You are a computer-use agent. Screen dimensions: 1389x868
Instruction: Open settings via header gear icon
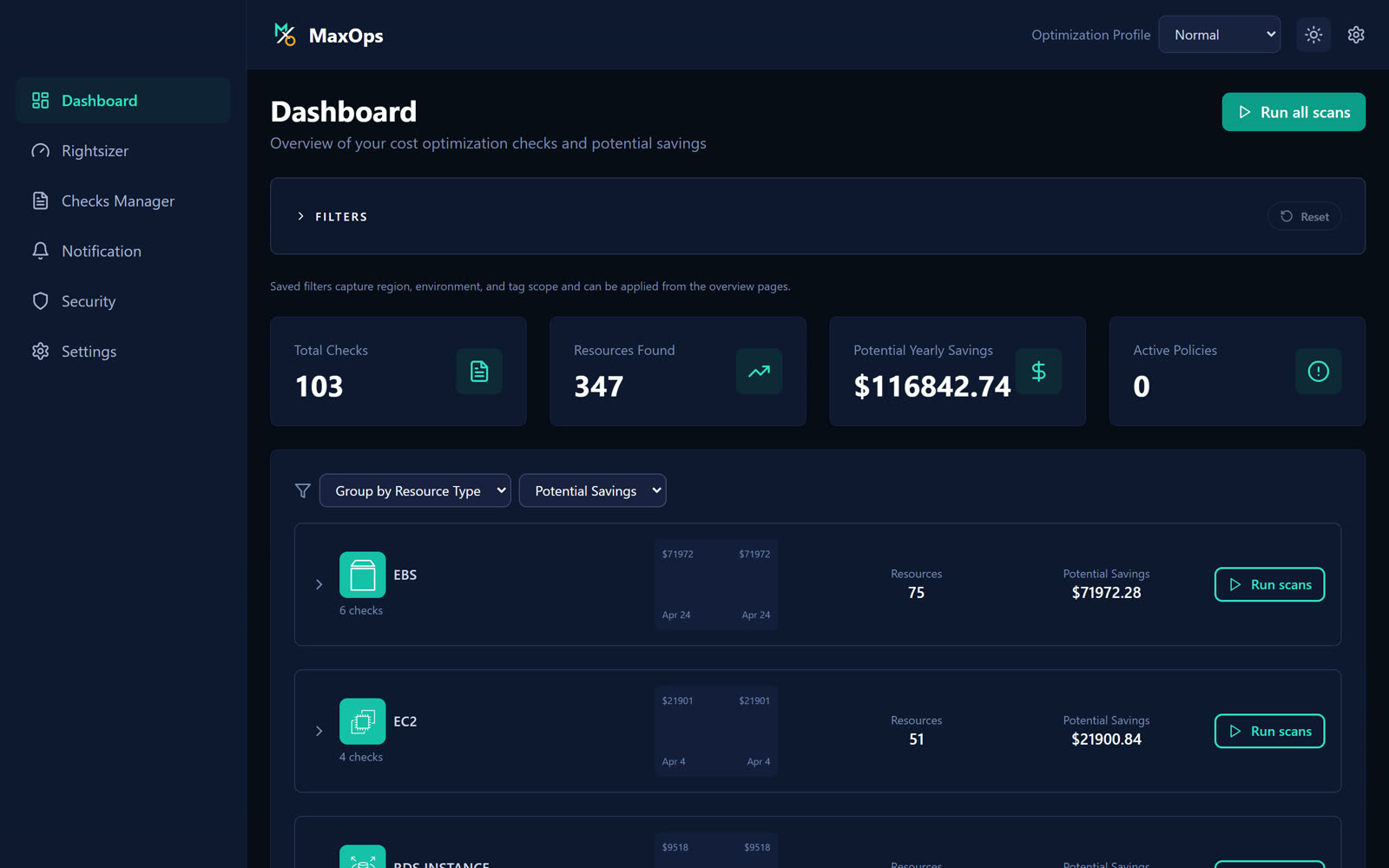click(x=1356, y=35)
